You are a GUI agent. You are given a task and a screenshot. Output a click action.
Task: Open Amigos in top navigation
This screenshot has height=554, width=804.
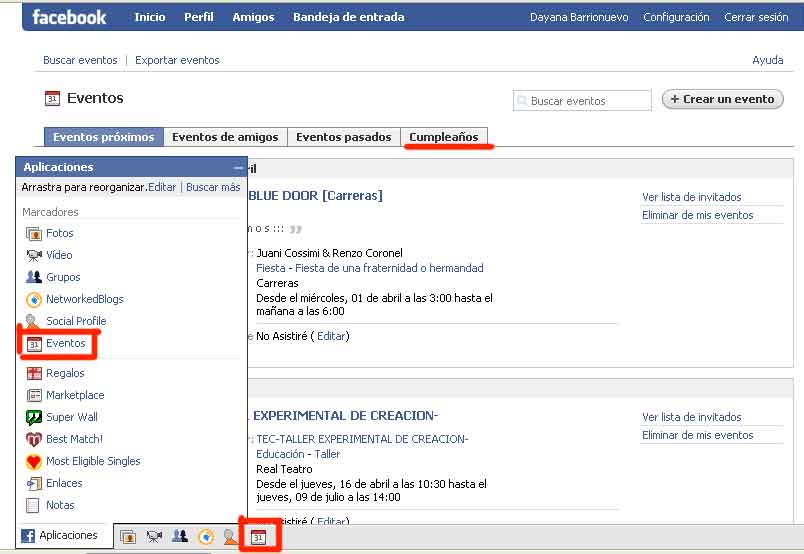(253, 17)
